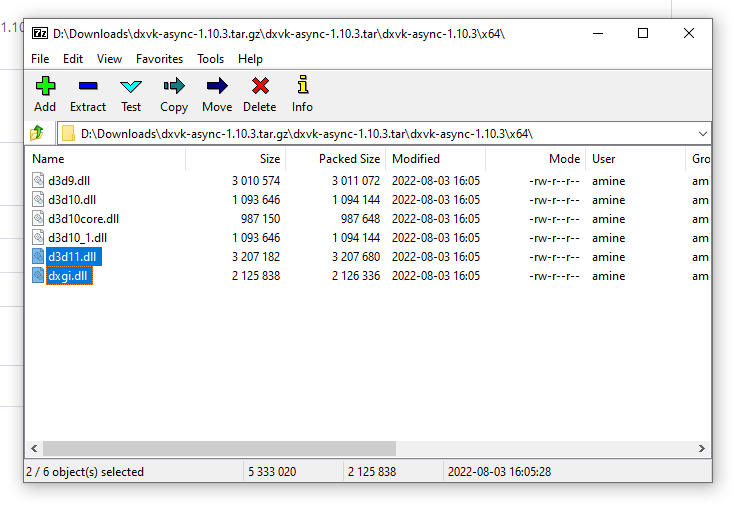Click the archive path address field
Image resolution: width=735 pixels, height=508 pixels.
(x=380, y=133)
